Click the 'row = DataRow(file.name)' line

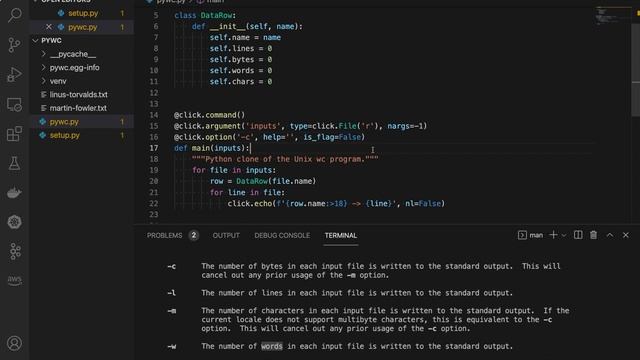coord(263,181)
